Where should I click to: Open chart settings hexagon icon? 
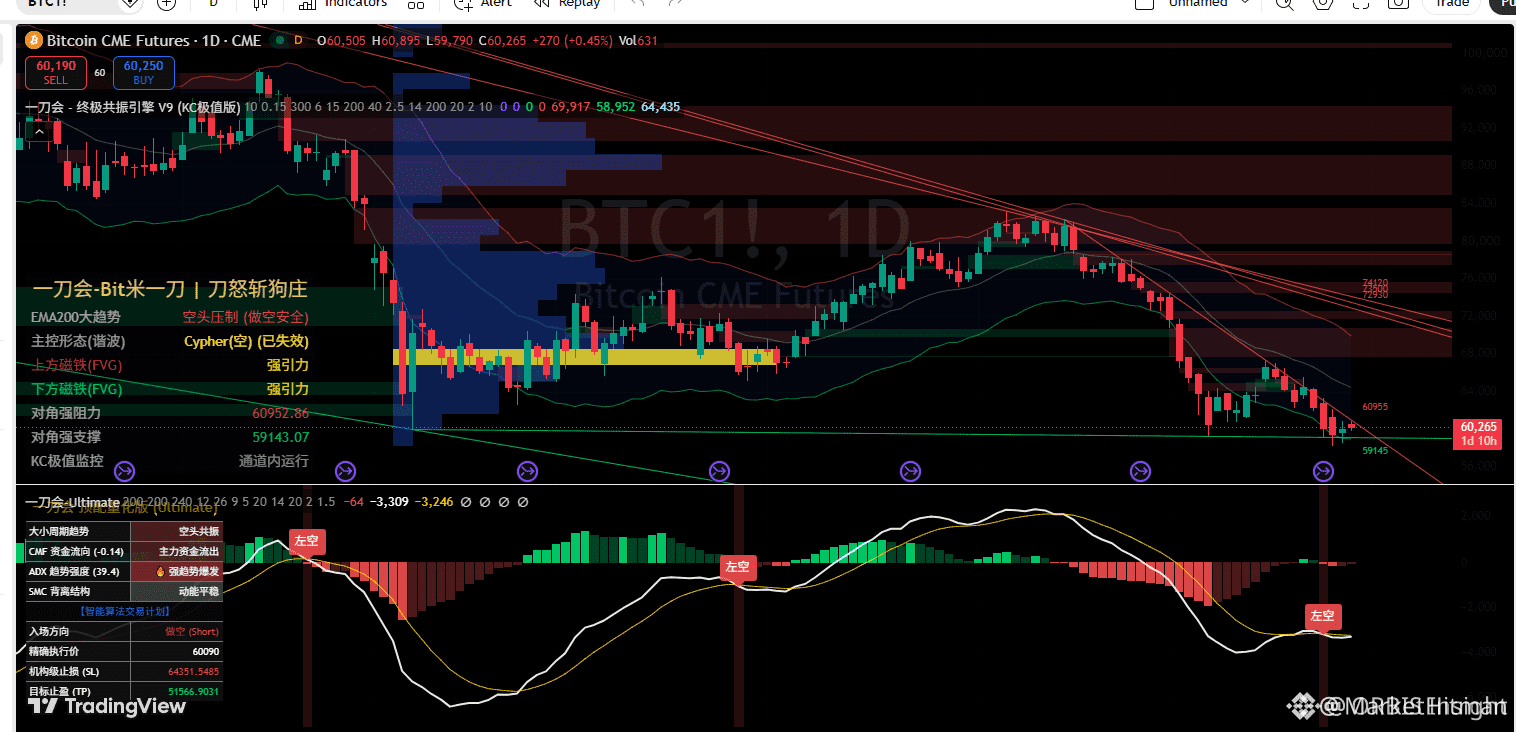[1323, 3]
